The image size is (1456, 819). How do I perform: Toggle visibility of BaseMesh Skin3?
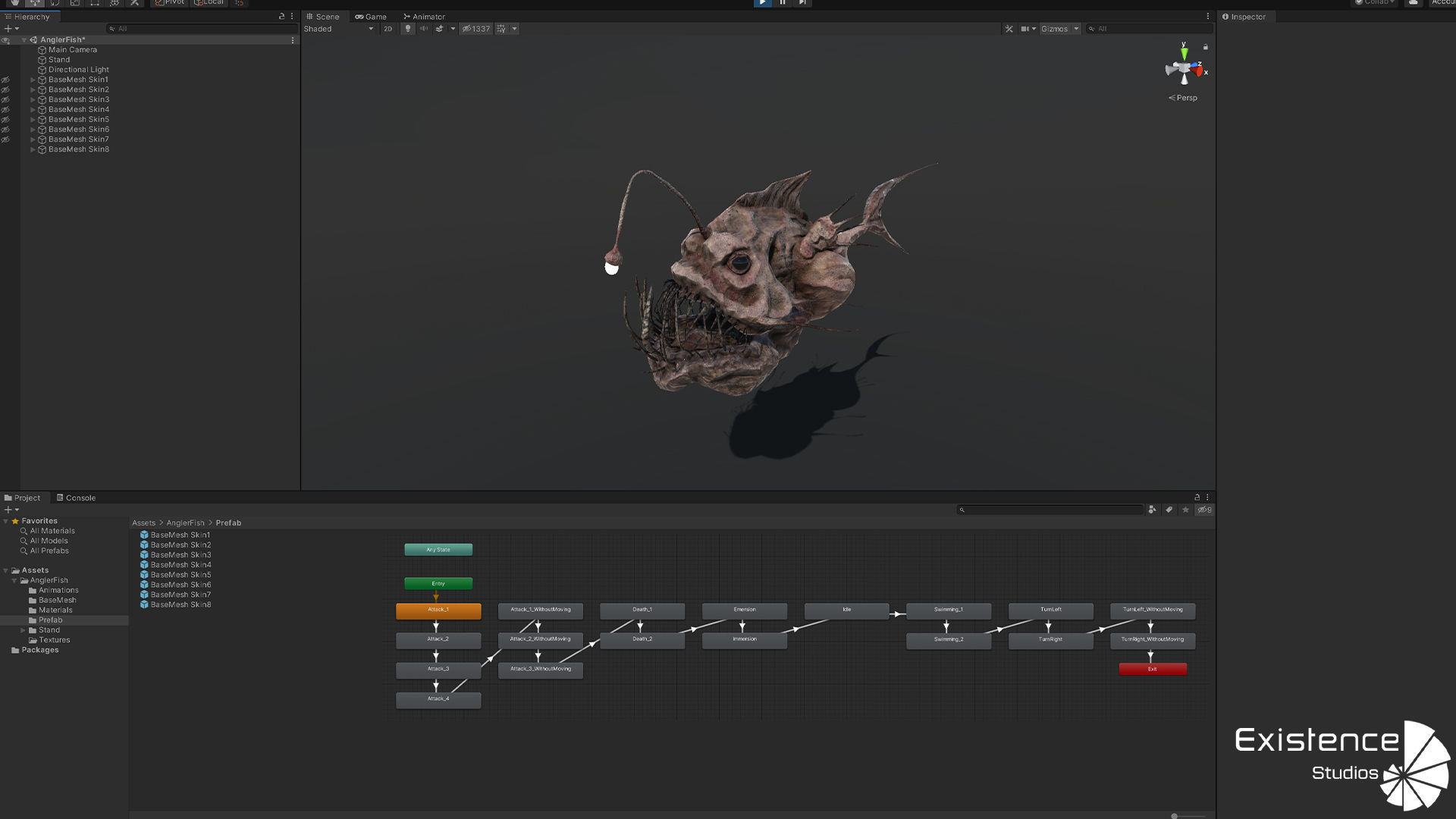[x=5, y=100]
